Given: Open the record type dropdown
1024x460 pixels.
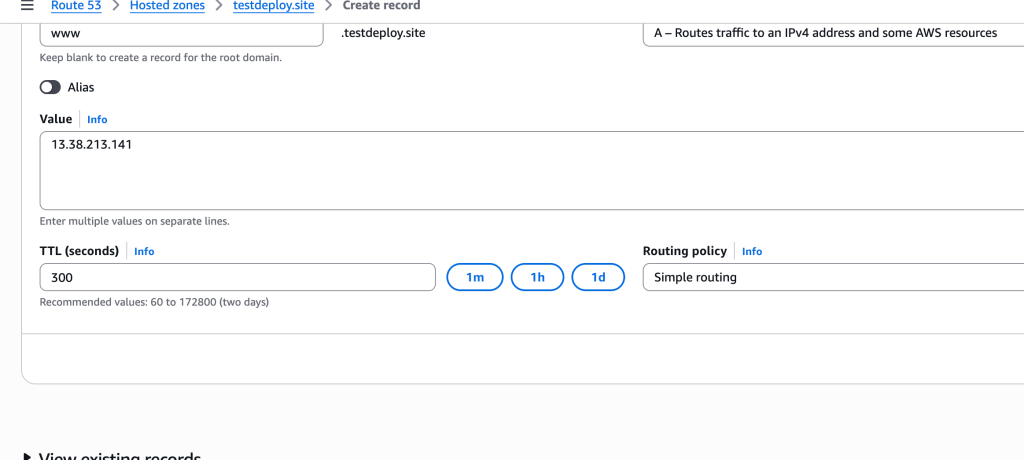Looking at the screenshot, I should point(832,33).
